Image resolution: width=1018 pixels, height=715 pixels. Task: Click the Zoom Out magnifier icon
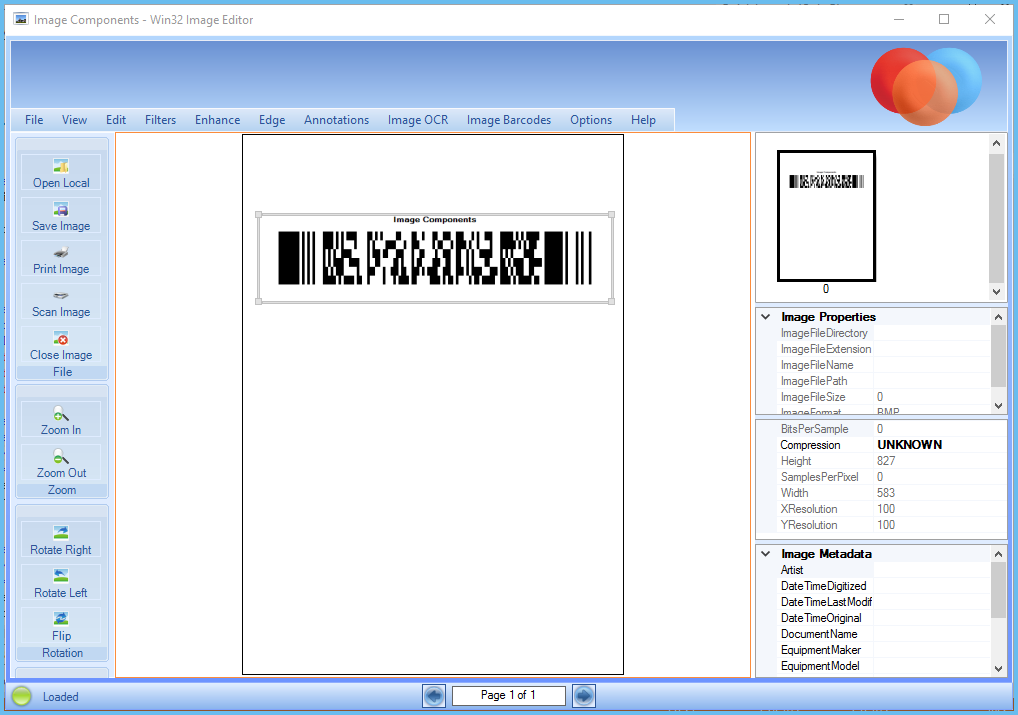(61, 457)
